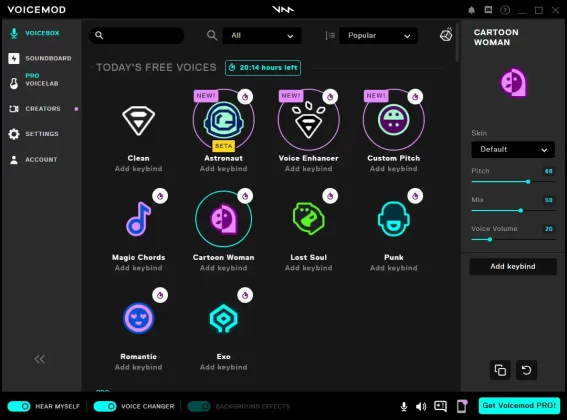Viewport: 567px width, 420px height.
Task: Add keybind under Lost Soul voice
Action: (308, 268)
